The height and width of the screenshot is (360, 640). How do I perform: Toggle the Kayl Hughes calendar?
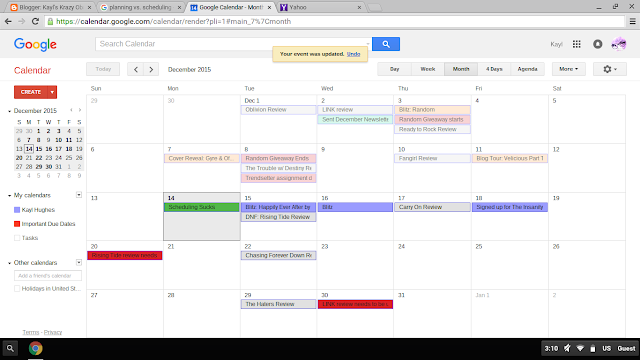17,210
